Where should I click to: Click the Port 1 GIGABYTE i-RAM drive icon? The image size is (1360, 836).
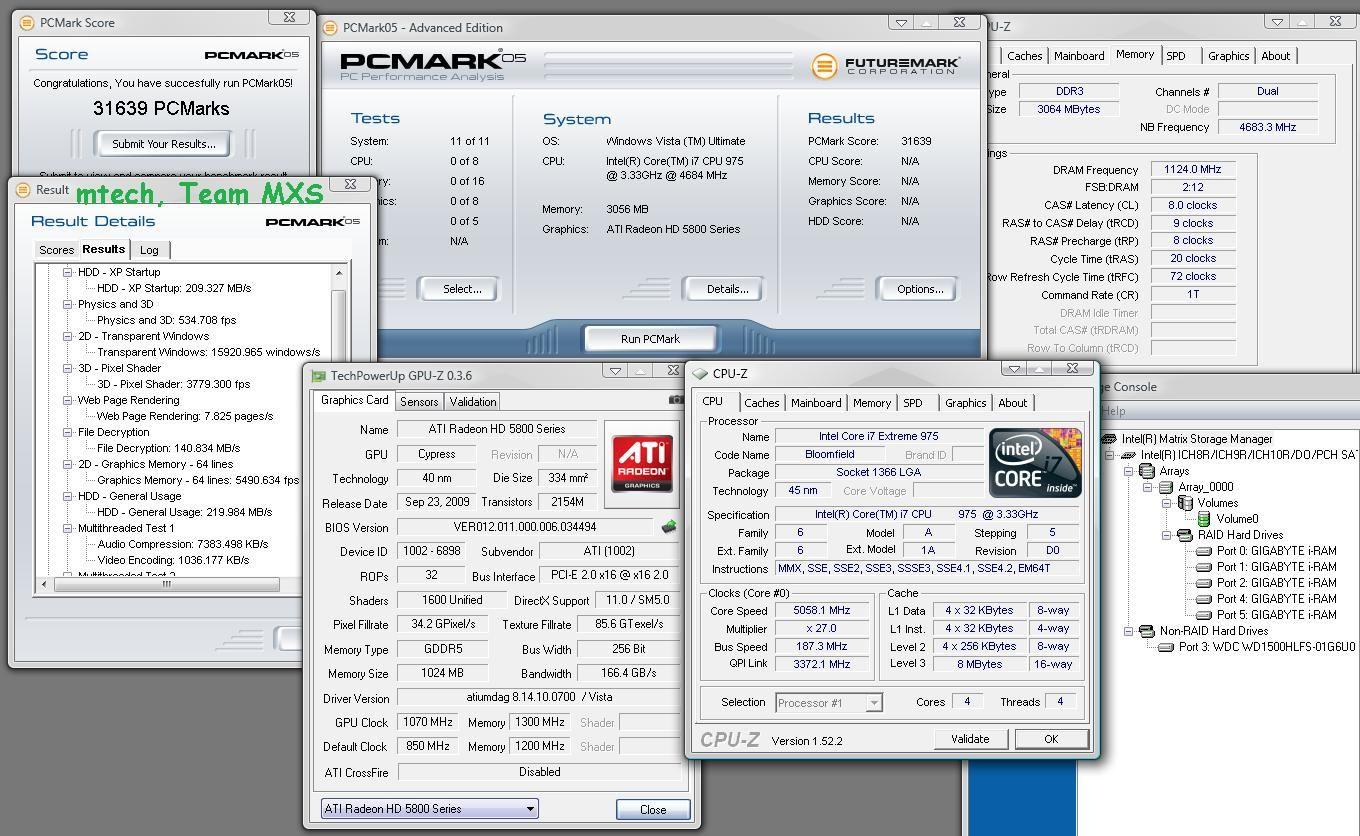coord(1204,567)
